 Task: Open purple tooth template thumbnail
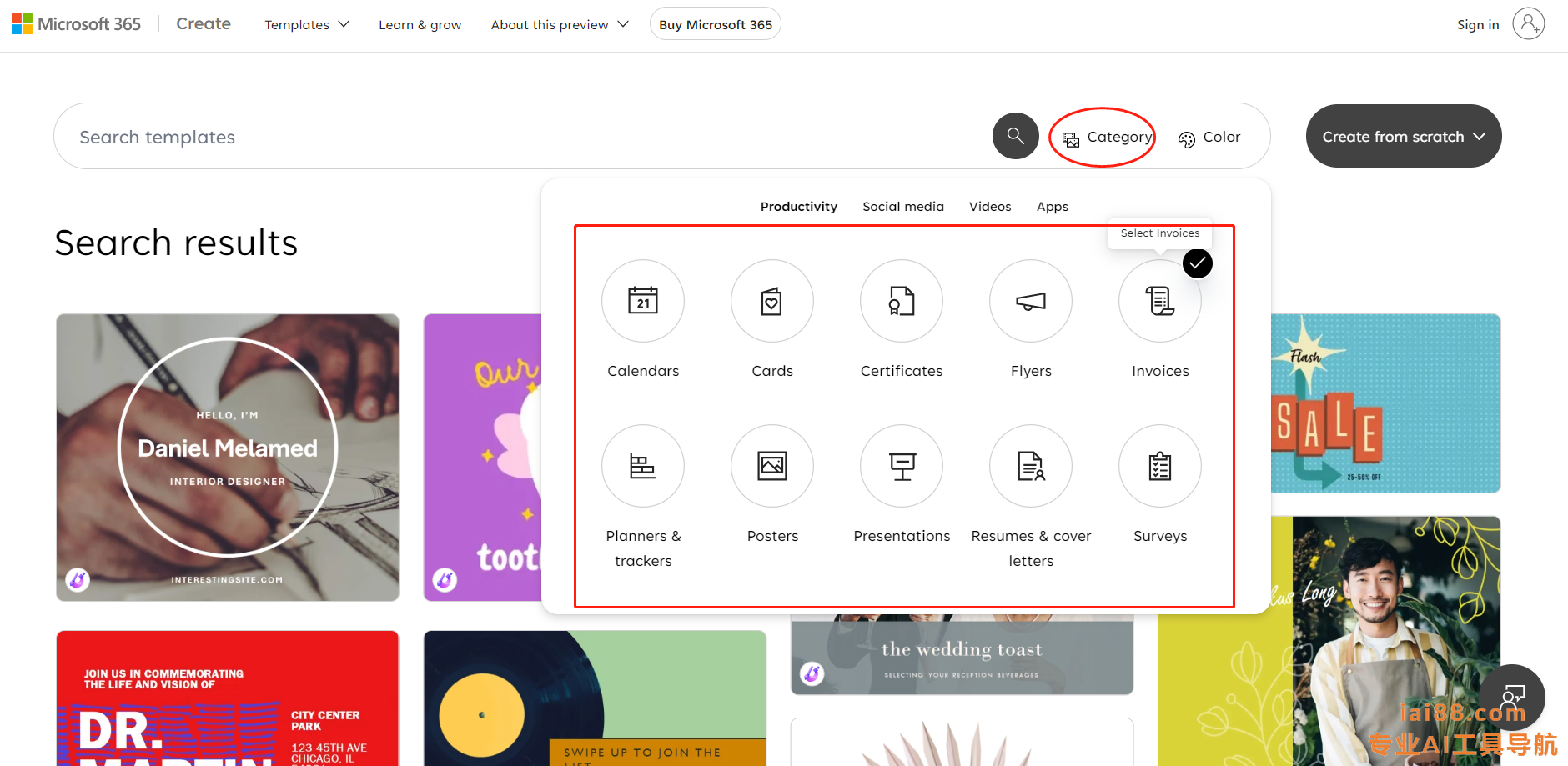point(483,458)
